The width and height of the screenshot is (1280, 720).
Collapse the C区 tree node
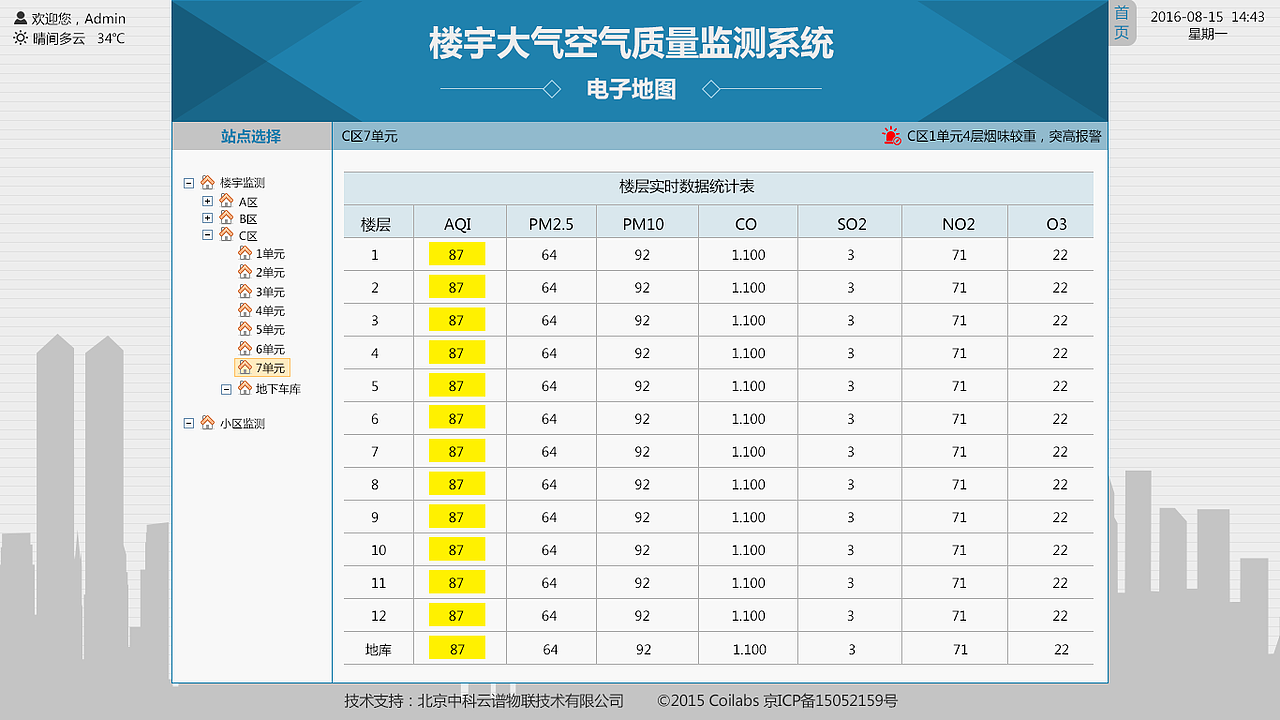pos(208,235)
